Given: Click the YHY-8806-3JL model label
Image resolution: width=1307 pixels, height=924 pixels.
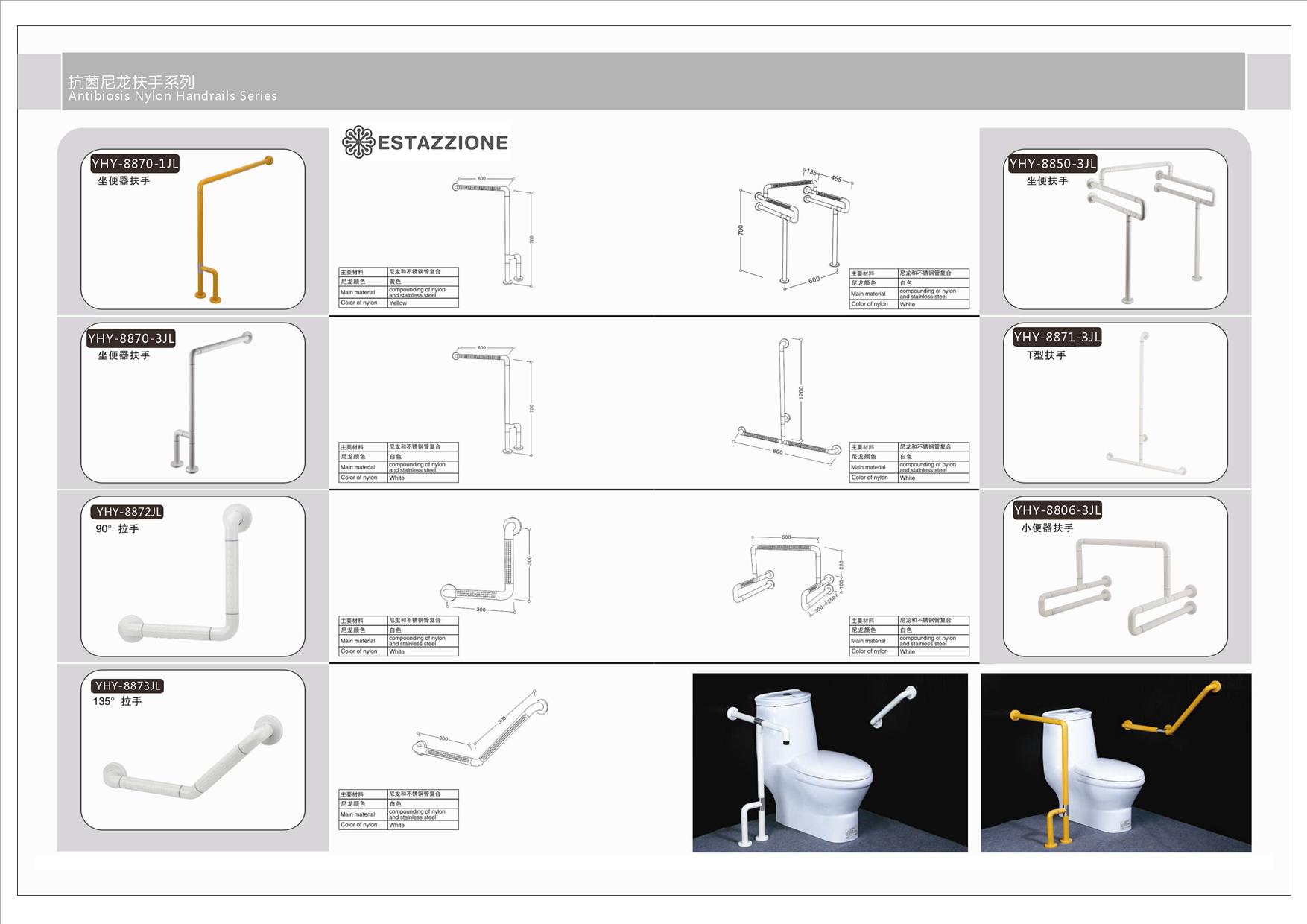Looking at the screenshot, I should [x=1057, y=510].
